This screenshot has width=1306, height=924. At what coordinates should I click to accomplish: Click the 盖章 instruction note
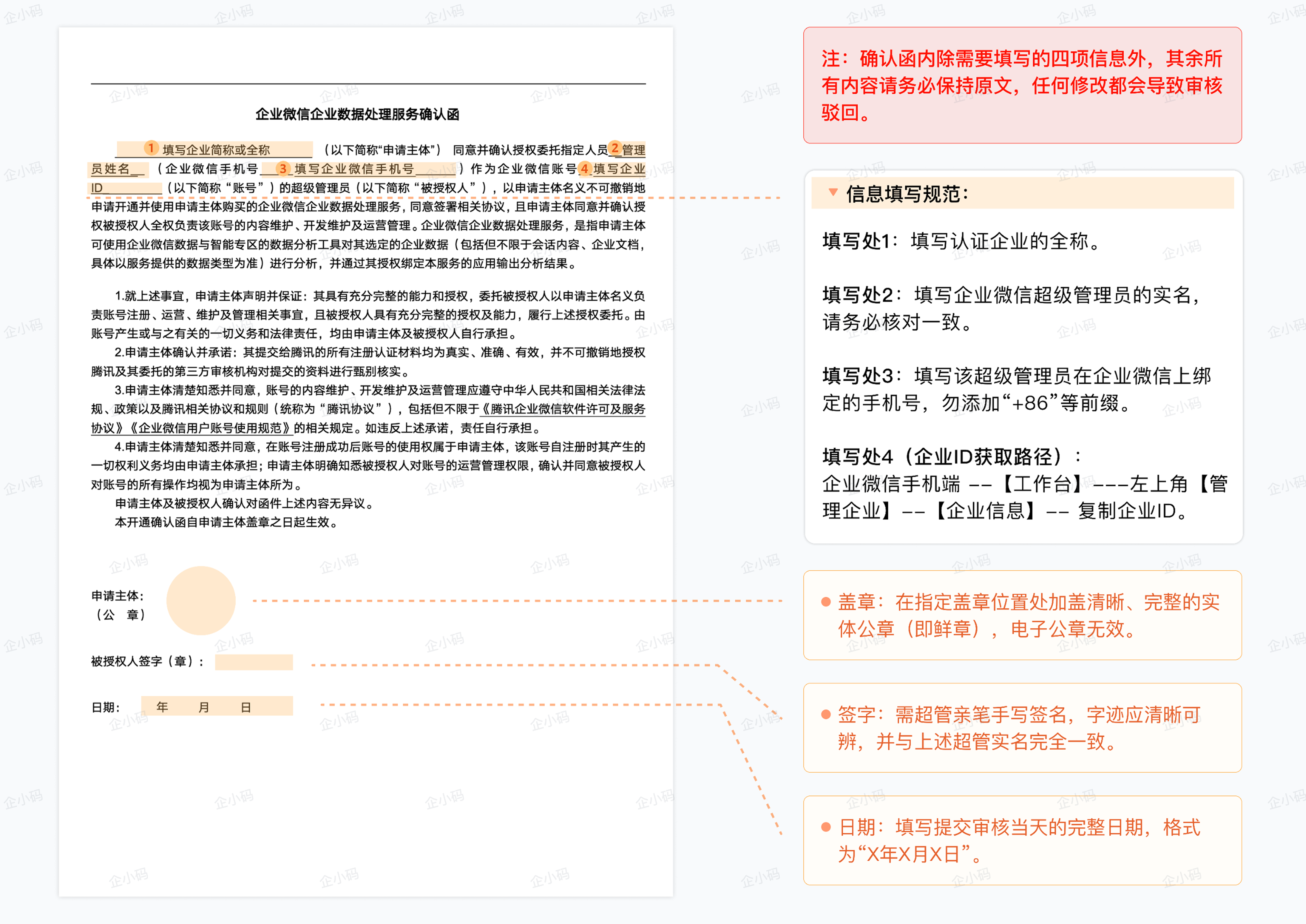(1022, 615)
